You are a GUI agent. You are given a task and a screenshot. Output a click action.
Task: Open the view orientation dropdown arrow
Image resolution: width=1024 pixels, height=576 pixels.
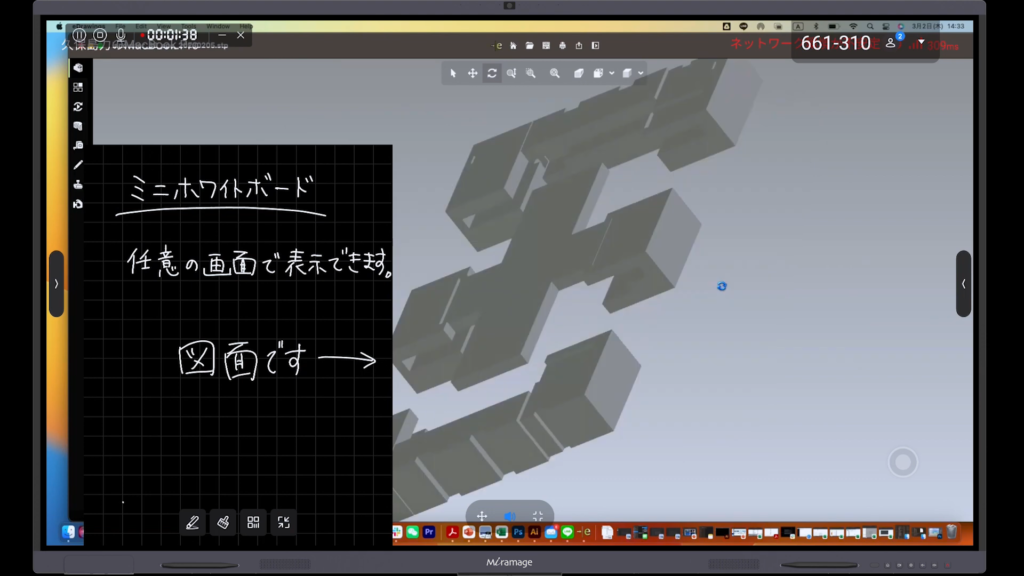(x=611, y=73)
